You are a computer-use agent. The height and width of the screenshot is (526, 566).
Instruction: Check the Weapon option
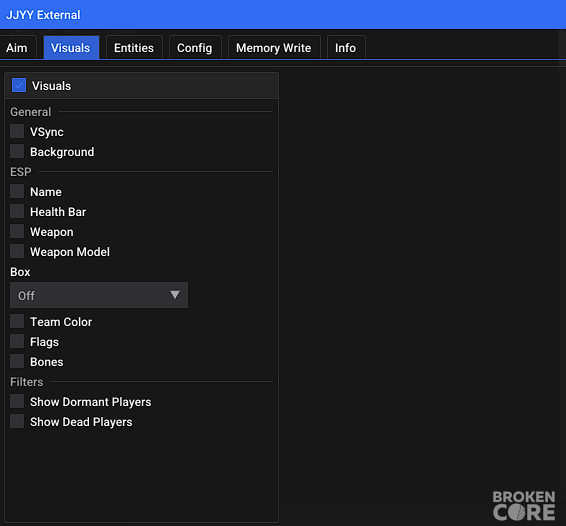[x=17, y=231]
